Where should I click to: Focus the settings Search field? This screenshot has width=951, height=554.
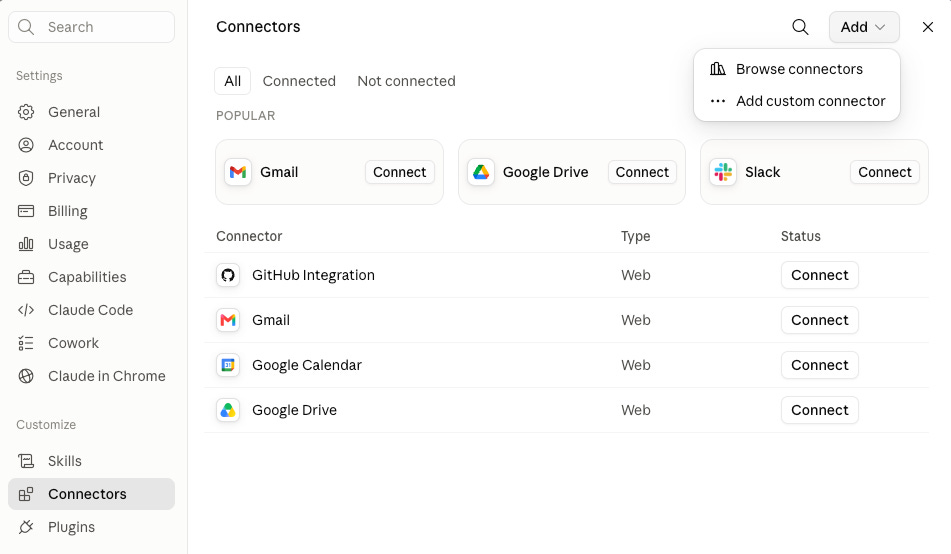click(92, 27)
